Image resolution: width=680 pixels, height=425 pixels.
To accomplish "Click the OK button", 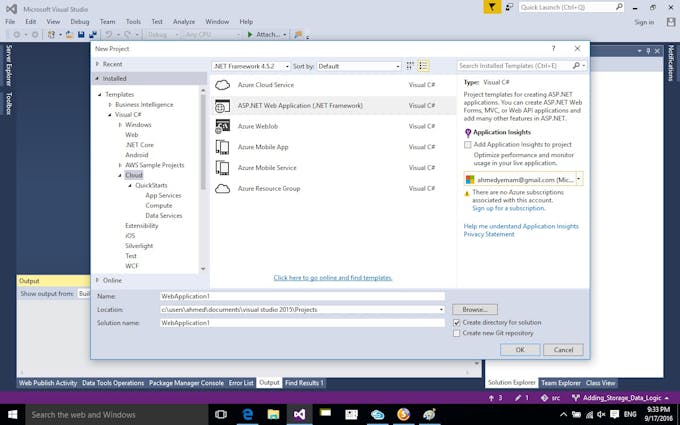I will (520, 350).
